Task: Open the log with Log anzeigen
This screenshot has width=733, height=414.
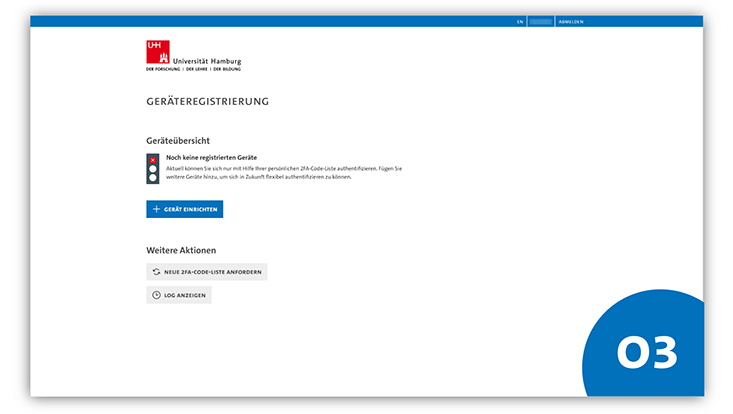Action: 179,295
